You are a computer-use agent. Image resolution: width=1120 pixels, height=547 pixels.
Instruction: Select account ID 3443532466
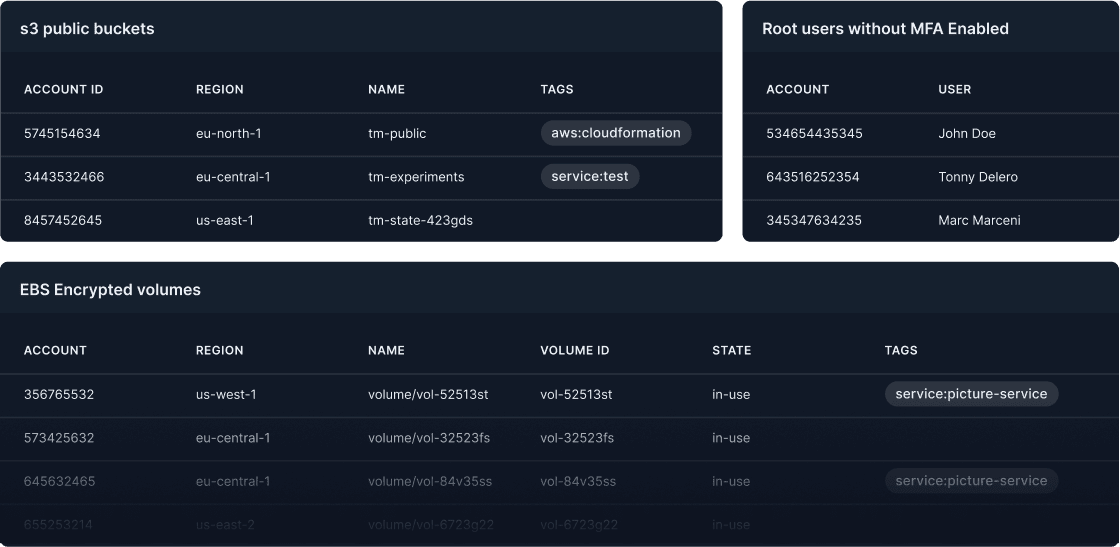tap(64, 177)
